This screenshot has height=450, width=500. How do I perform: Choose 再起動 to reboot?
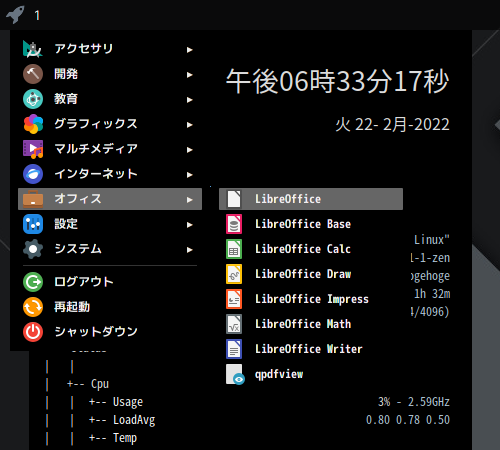pos(72,307)
